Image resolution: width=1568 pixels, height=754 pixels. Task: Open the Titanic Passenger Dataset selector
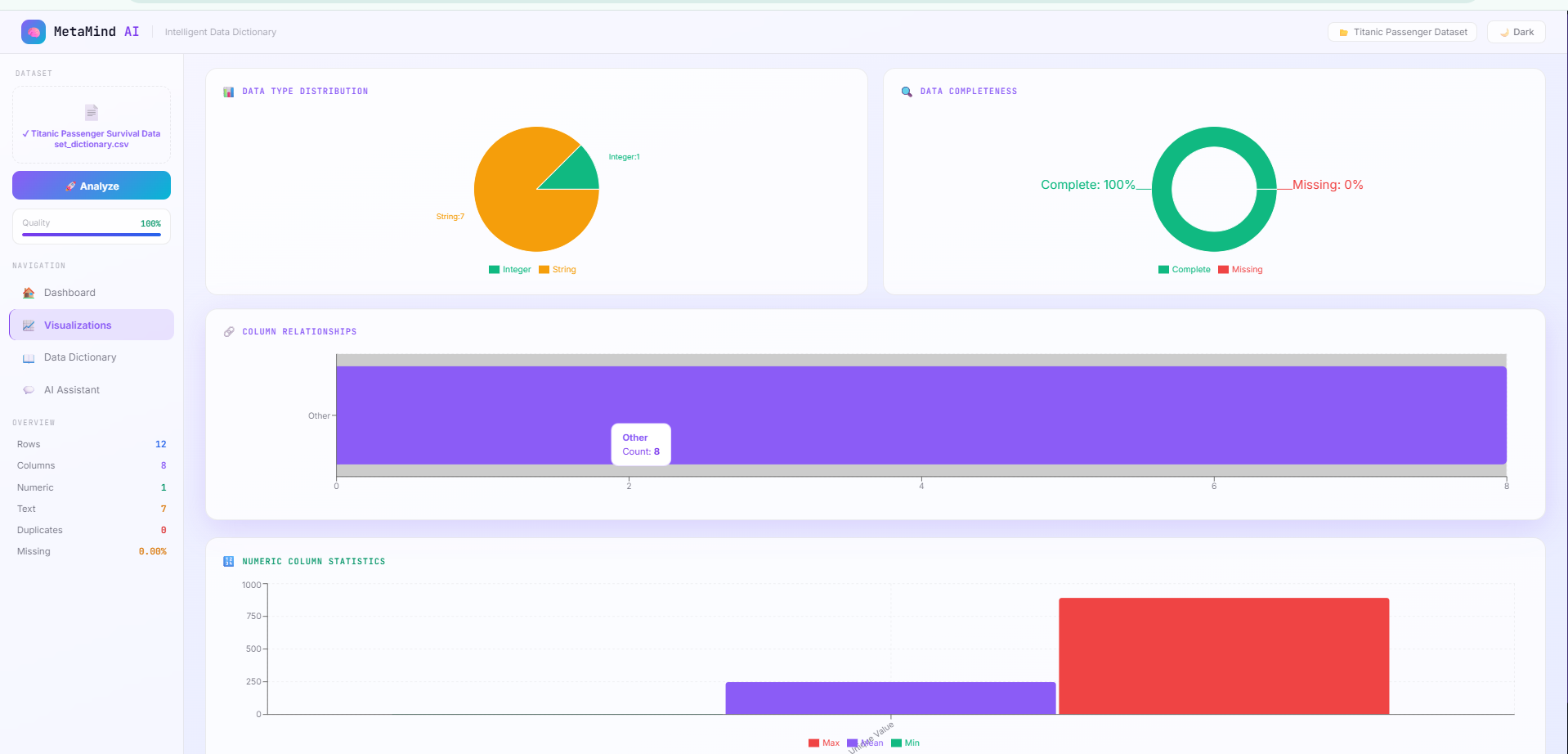(x=1403, y=32)
